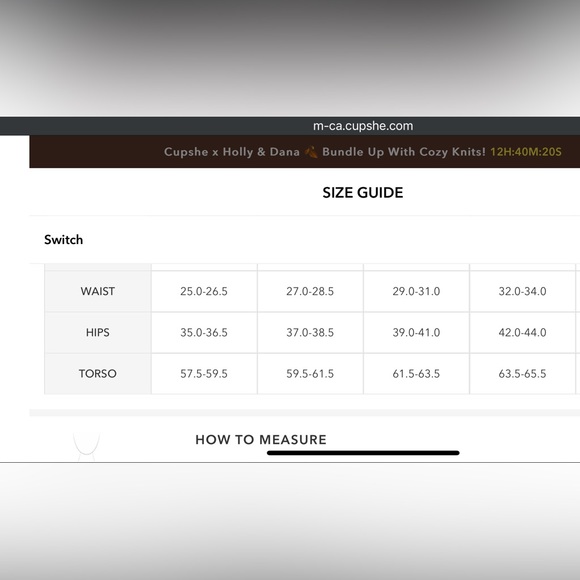
Task: Click waist value 32.0-34.0
Action: [522, 291]
